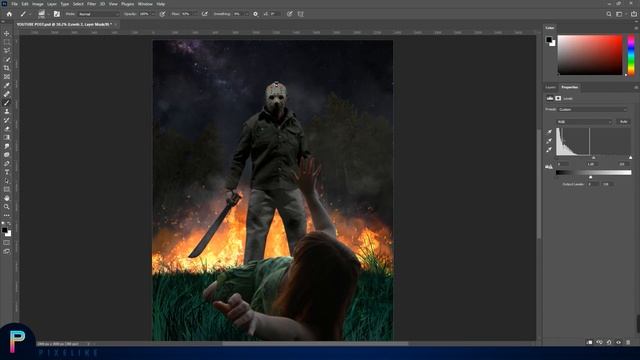Click the Auto levels button
The width and height of the screenshot is (640, 360).
[x=623, y=122]
